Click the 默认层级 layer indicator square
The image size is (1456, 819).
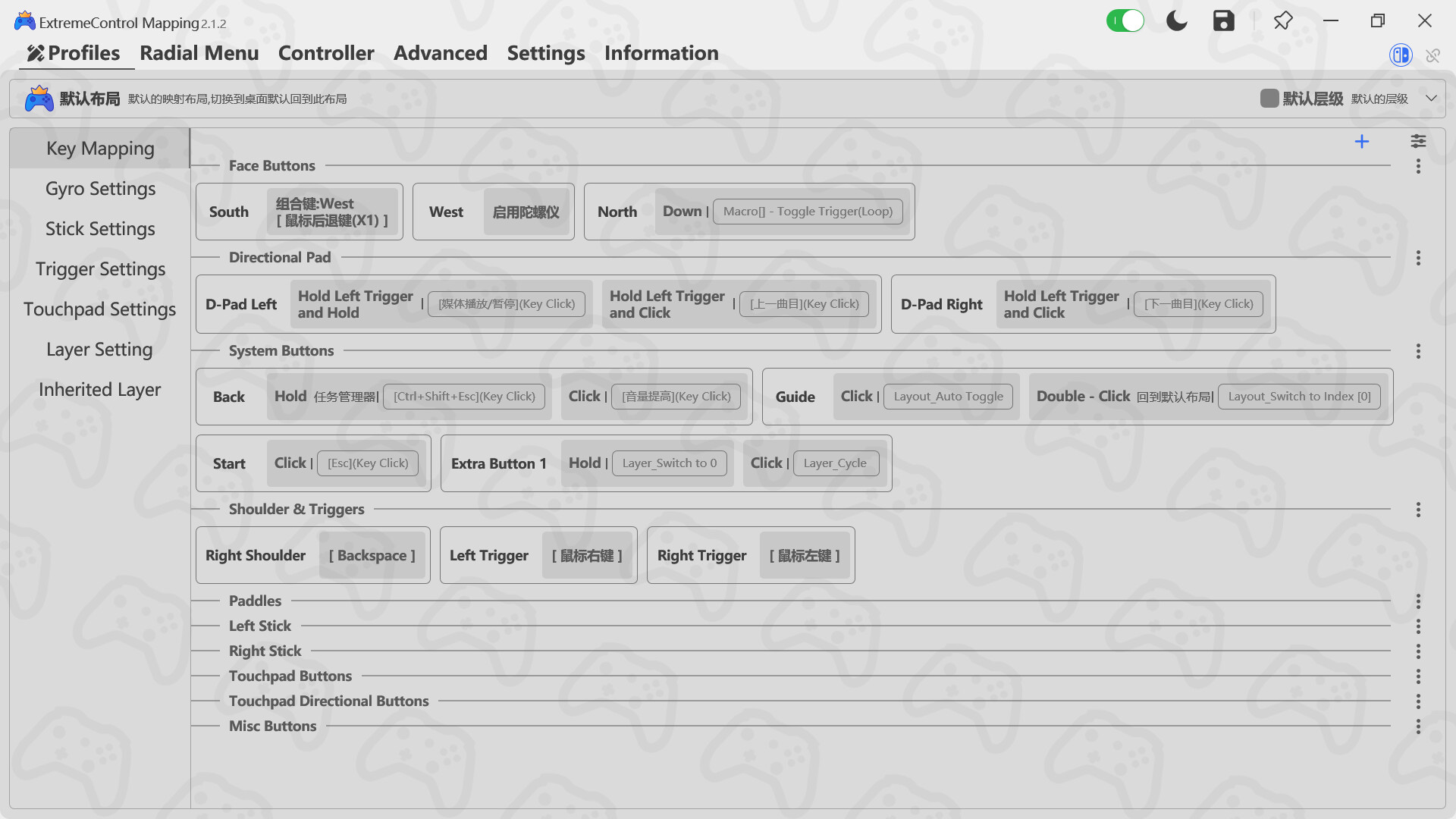coord(1269,98)
